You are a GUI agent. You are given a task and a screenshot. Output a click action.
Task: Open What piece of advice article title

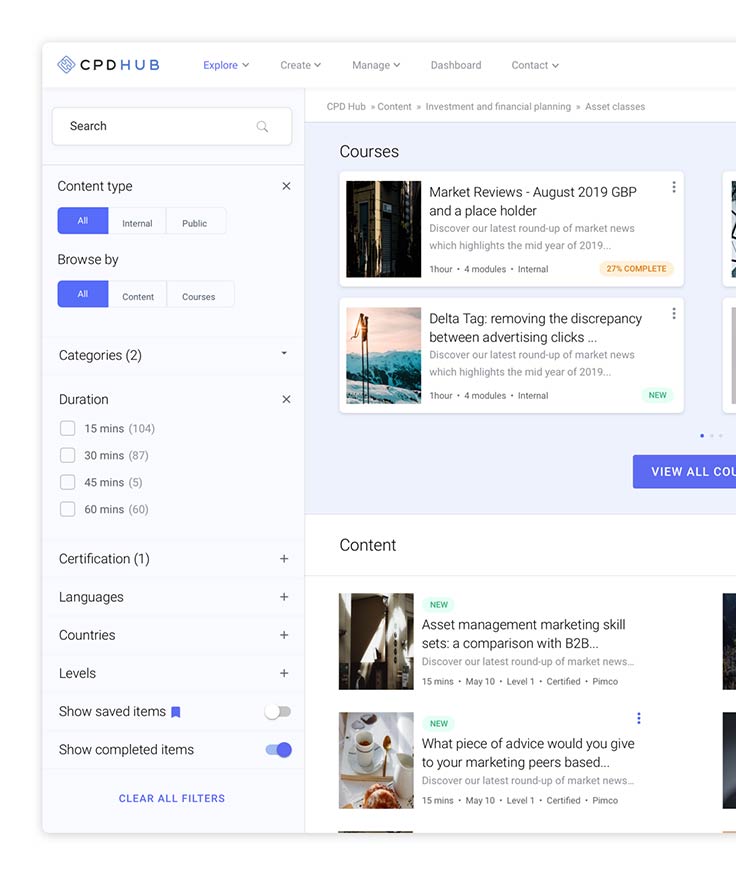[x=528, y=752]
